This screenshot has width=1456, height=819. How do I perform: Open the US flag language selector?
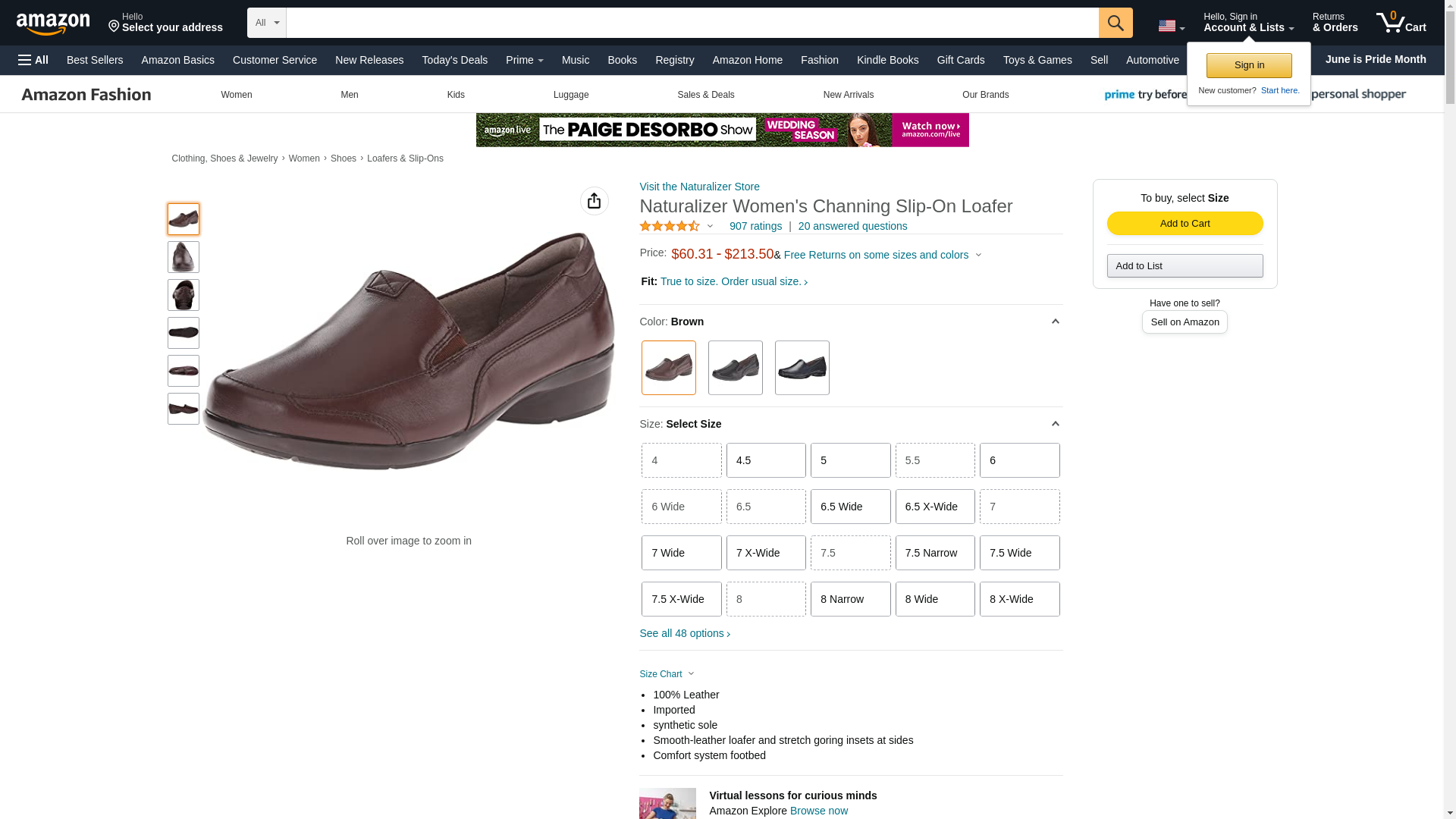click(1170, 26)
